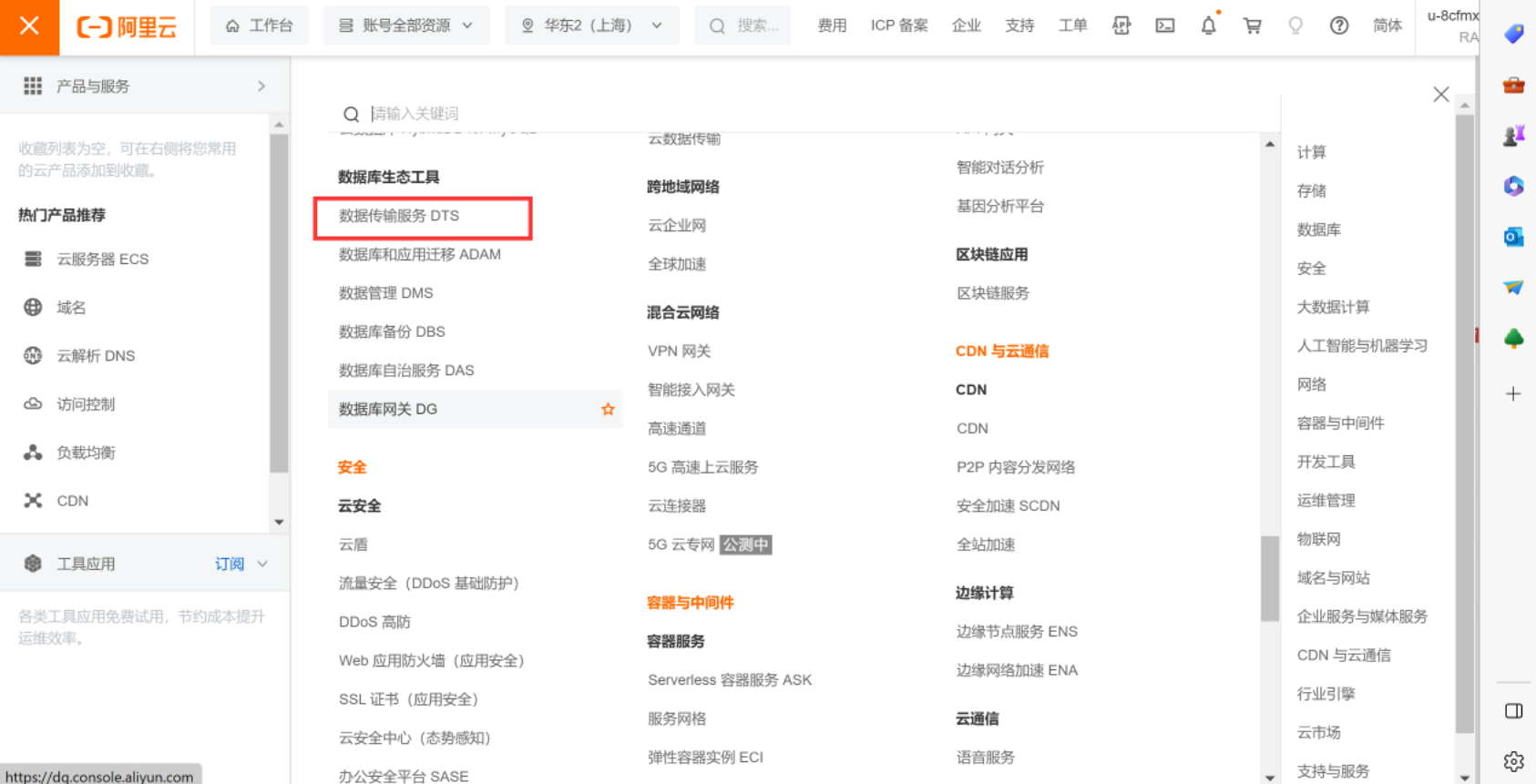Open 数据库和应用迁移 ADAM
Image resolution: width=1536 pixels, height=784 pixels.
click(420, 254)
